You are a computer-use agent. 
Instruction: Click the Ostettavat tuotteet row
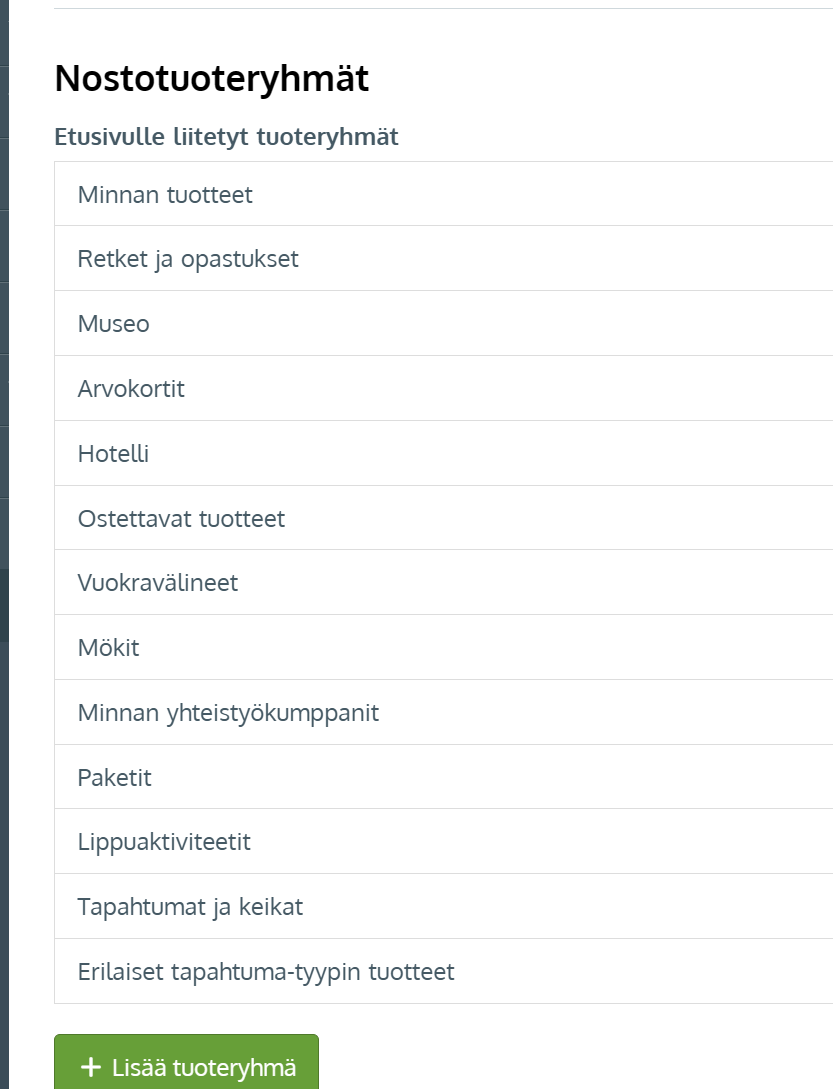443,517
